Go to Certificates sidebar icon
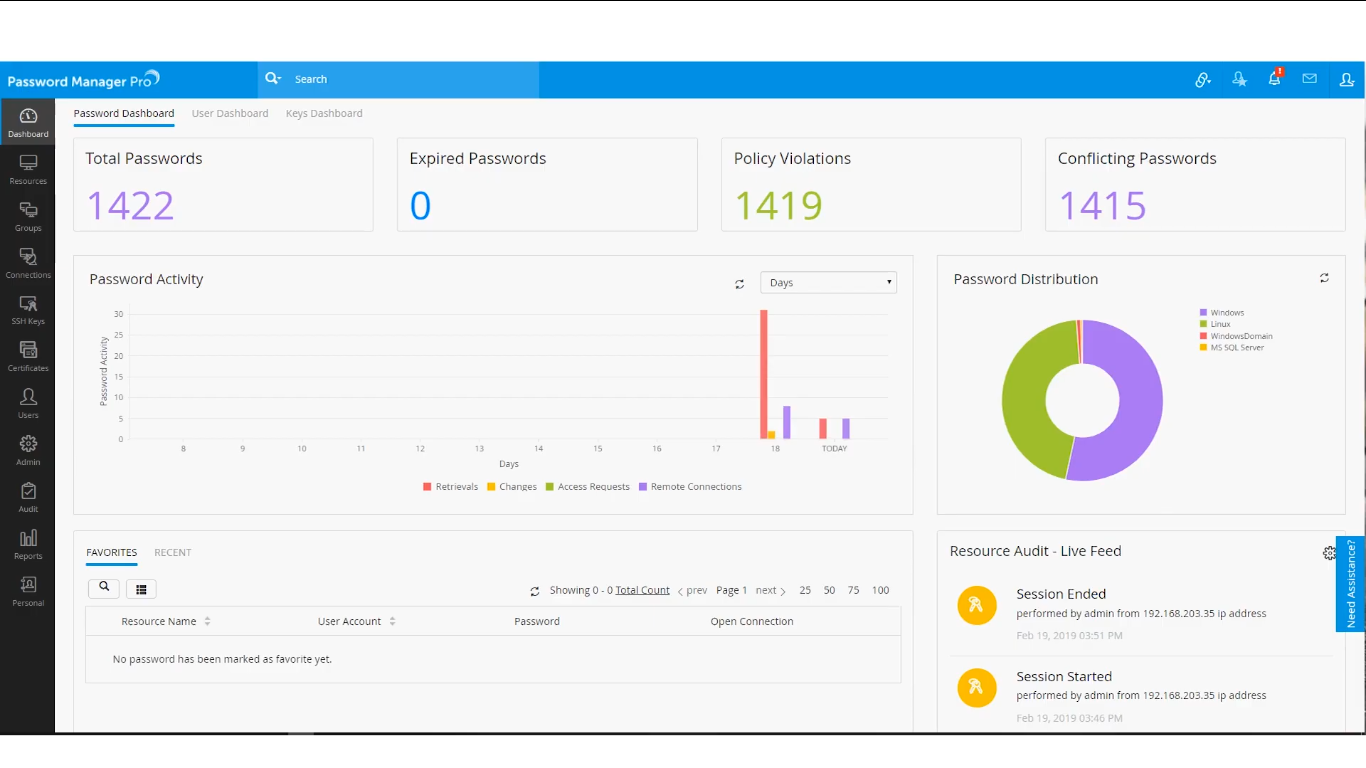1366x768 pixels. point(28,357)
